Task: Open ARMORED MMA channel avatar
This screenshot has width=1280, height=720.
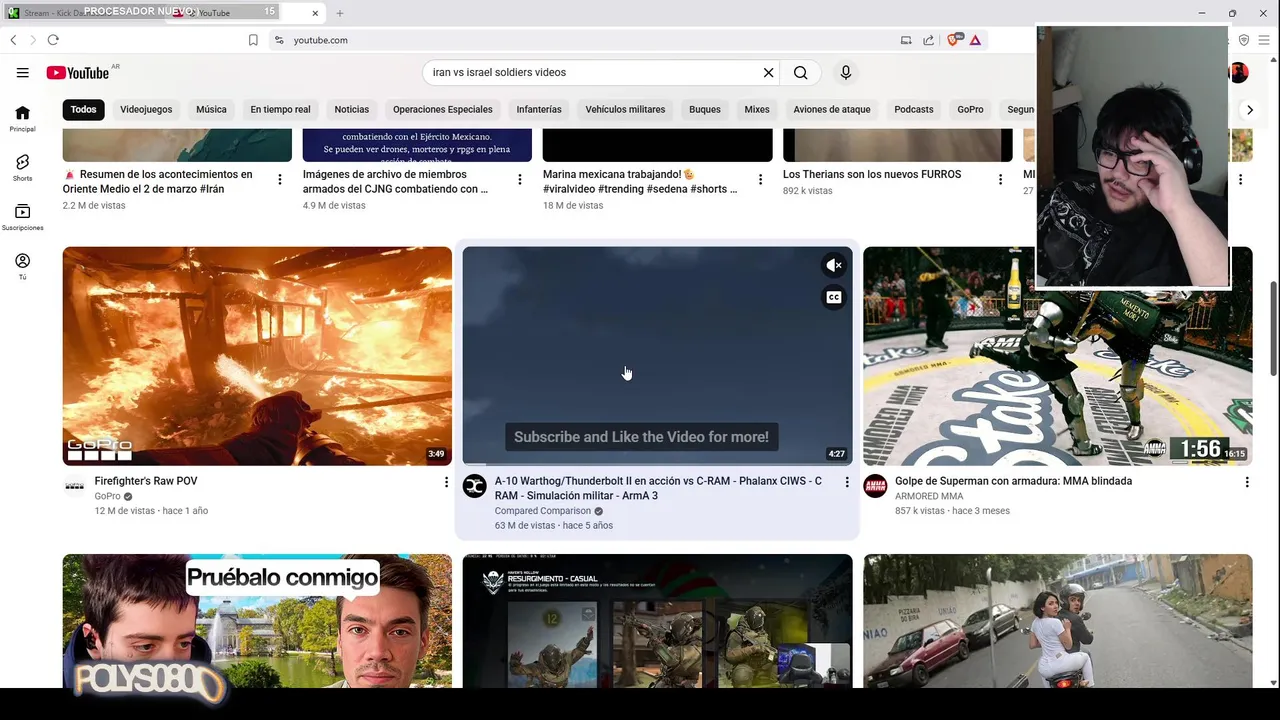Action: [x=875, y=486]
